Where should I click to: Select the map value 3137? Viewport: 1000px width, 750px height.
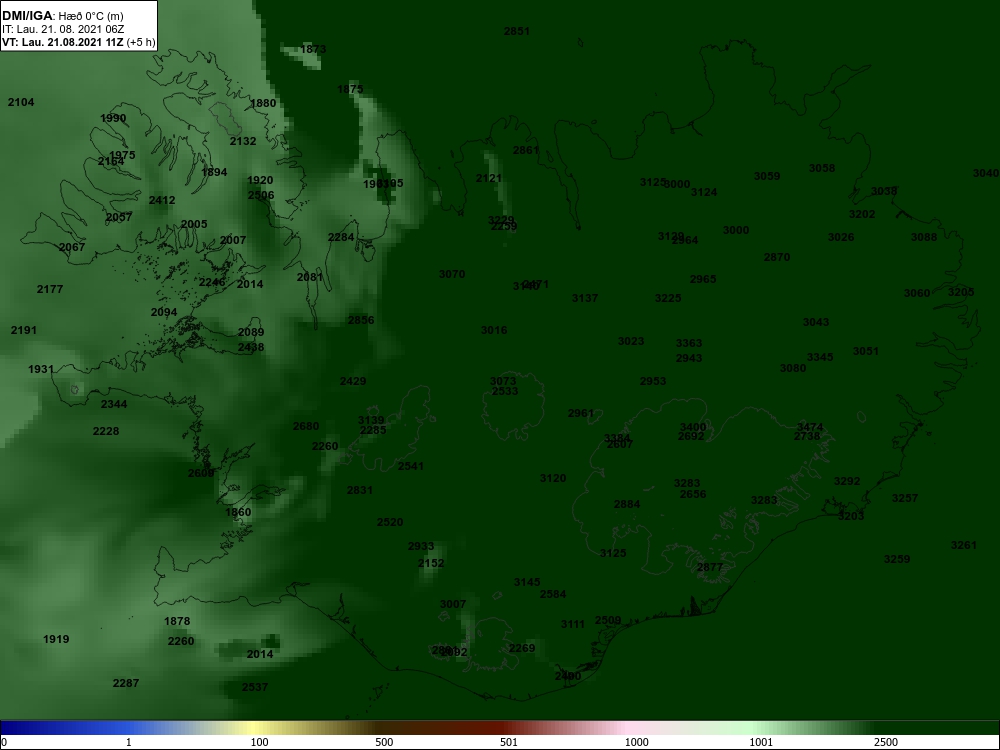pos(585,298)
